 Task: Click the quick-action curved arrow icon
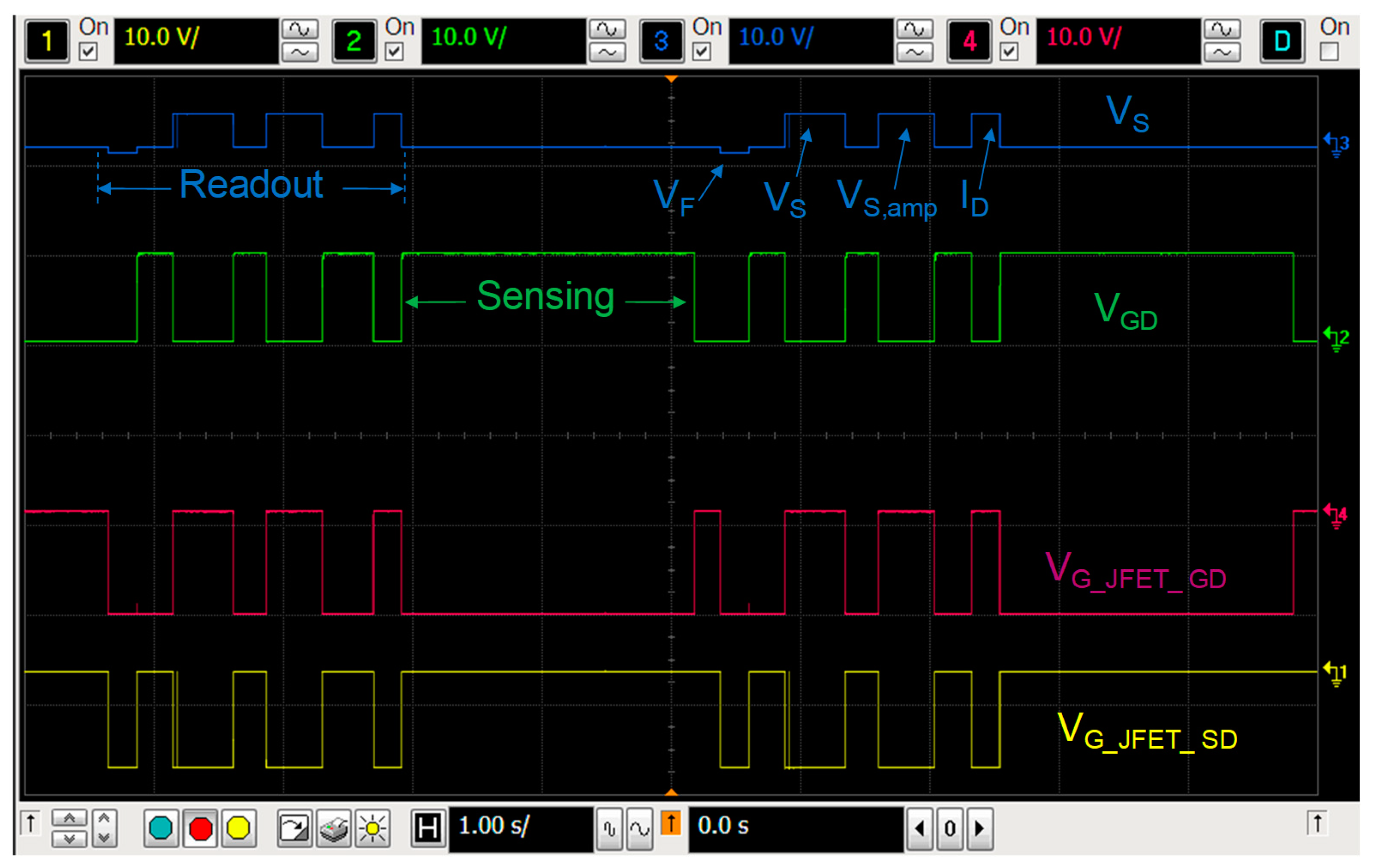296,827
